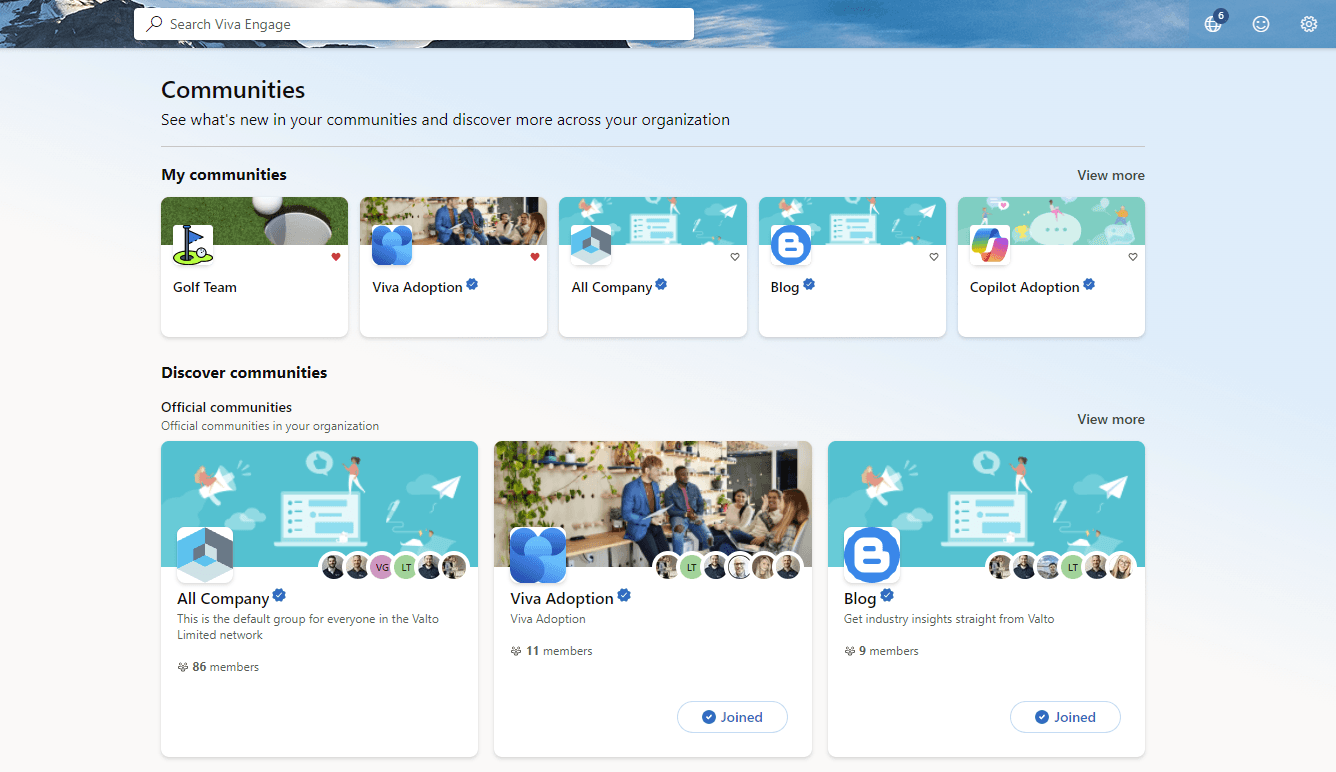
Task: Click the 'My communities' heading
Action: click(x=224, y=175)
